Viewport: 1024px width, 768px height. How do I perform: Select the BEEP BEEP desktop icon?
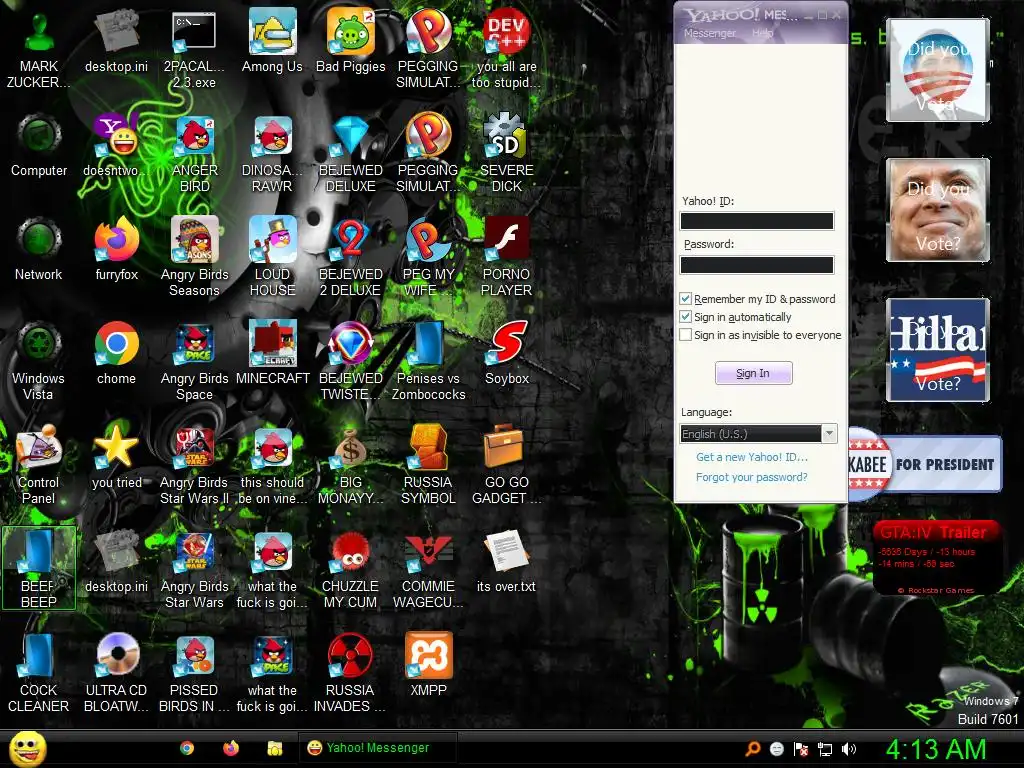(39, 568)
